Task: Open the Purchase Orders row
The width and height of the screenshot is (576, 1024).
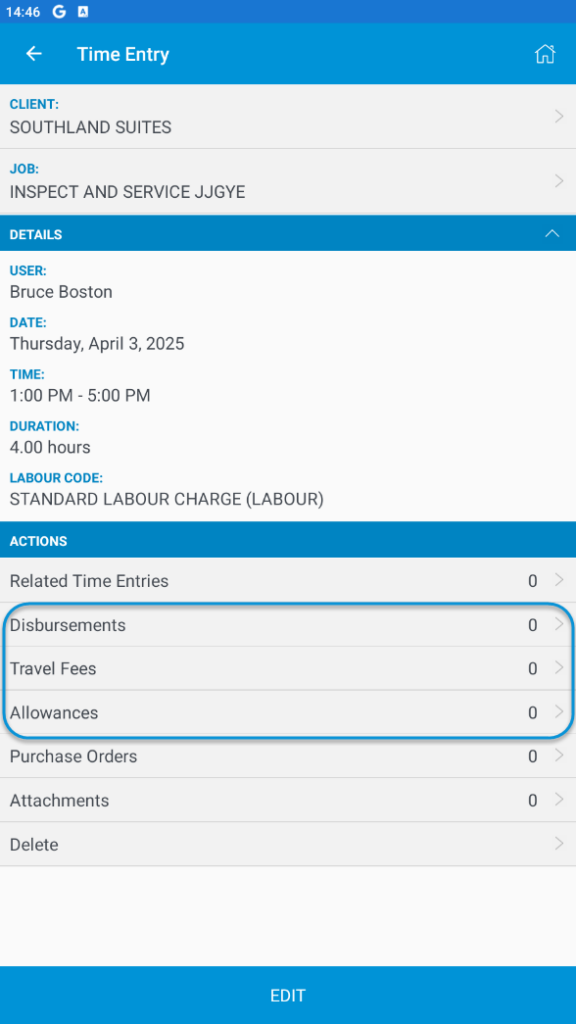Action: pos(288,756)
